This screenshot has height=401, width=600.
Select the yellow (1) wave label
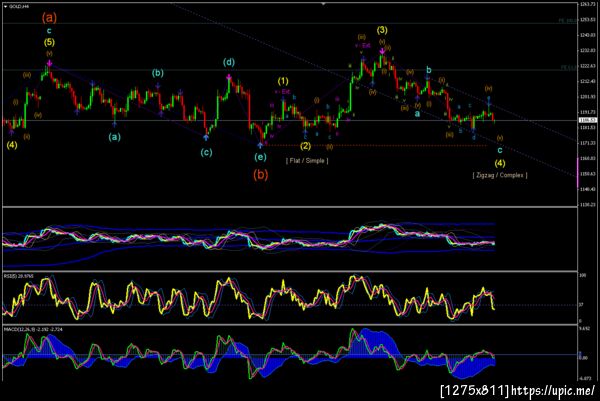(x=283, y=81)
